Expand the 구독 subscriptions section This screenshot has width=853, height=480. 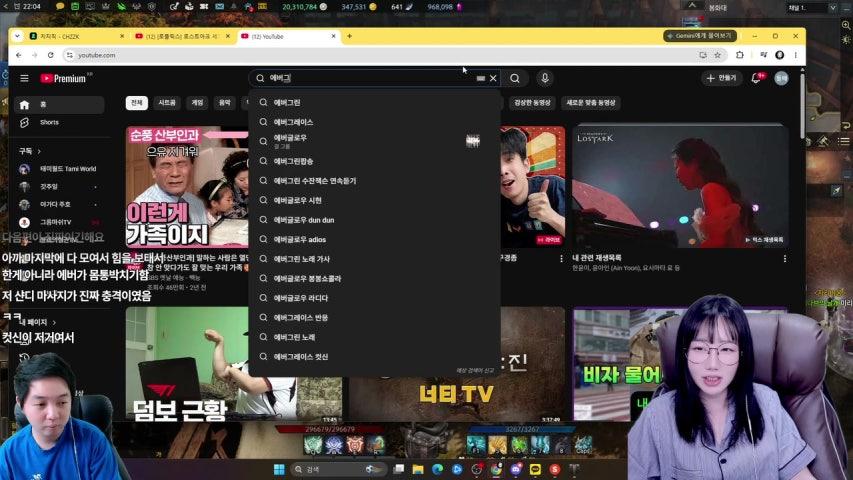[30, 151]
